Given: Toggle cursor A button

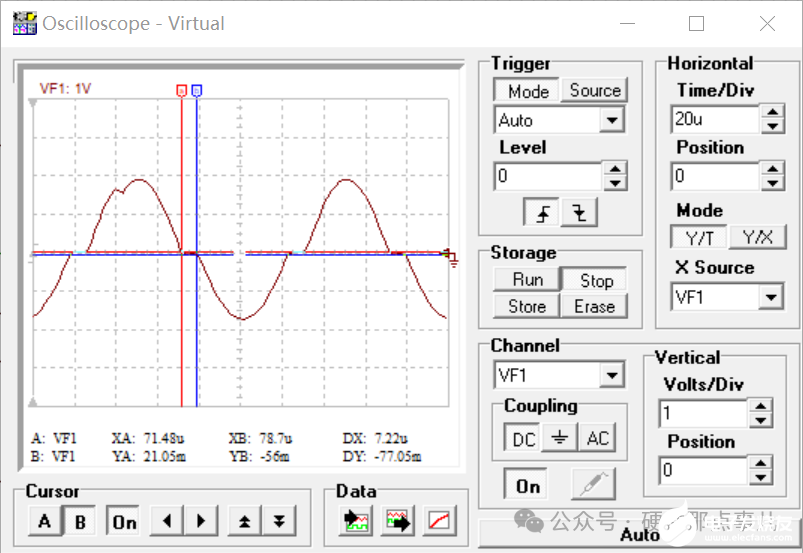Looking at the screenshot, I should pos(45,521).
